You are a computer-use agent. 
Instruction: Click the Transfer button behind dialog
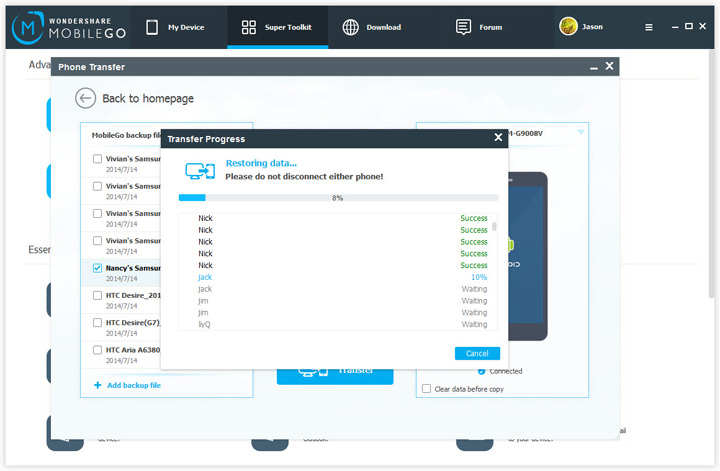335,376
